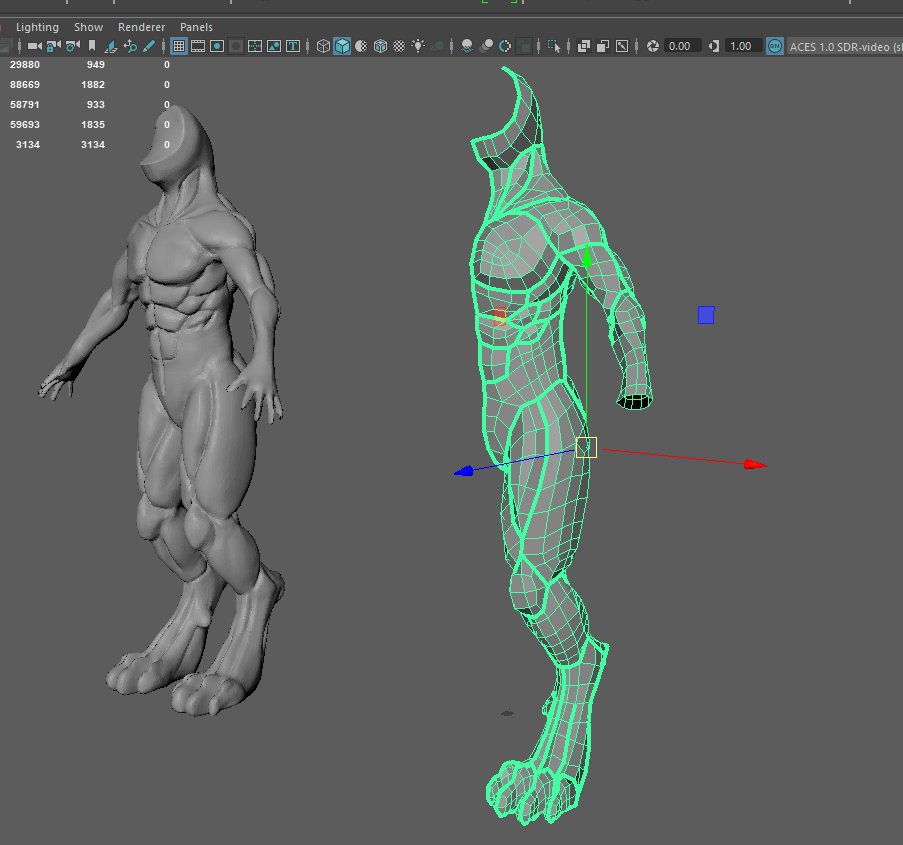Click HUD value 58791
This screenshot has height=845, width=903.
click(25, 105)
